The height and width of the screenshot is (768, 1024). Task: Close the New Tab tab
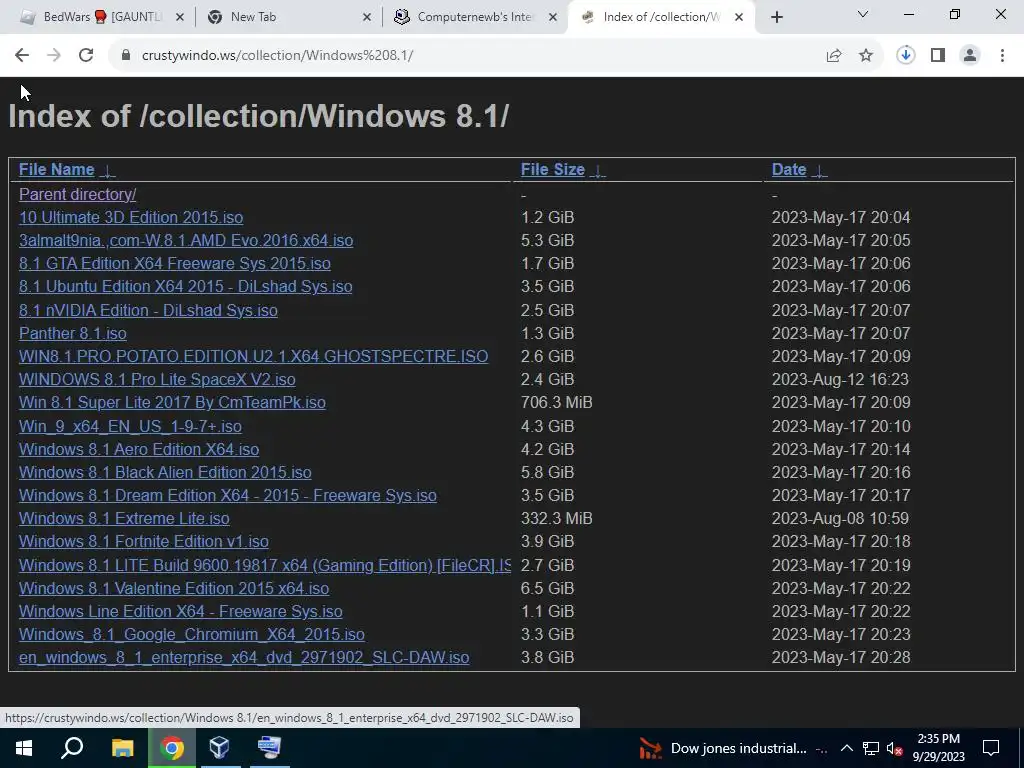[x=367, y=17]
